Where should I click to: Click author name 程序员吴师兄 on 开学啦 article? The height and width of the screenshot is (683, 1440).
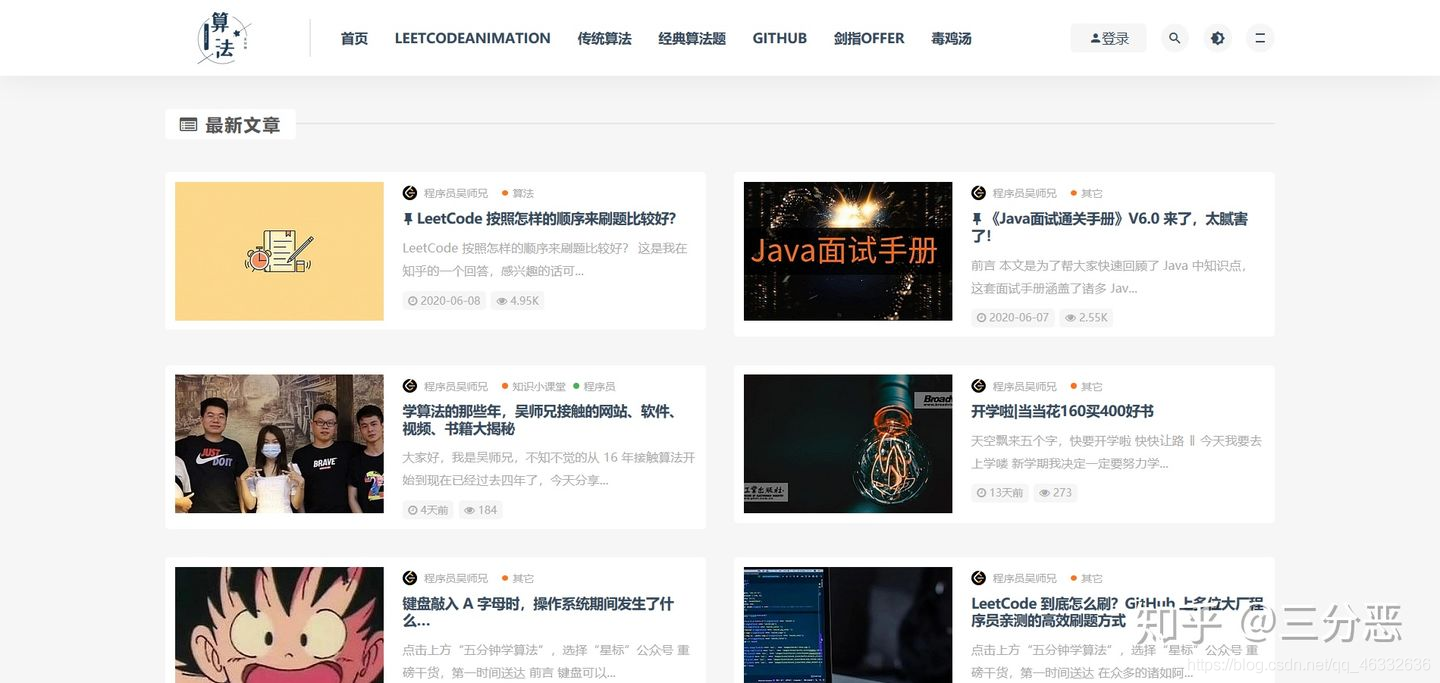[x=1024, y=386]
